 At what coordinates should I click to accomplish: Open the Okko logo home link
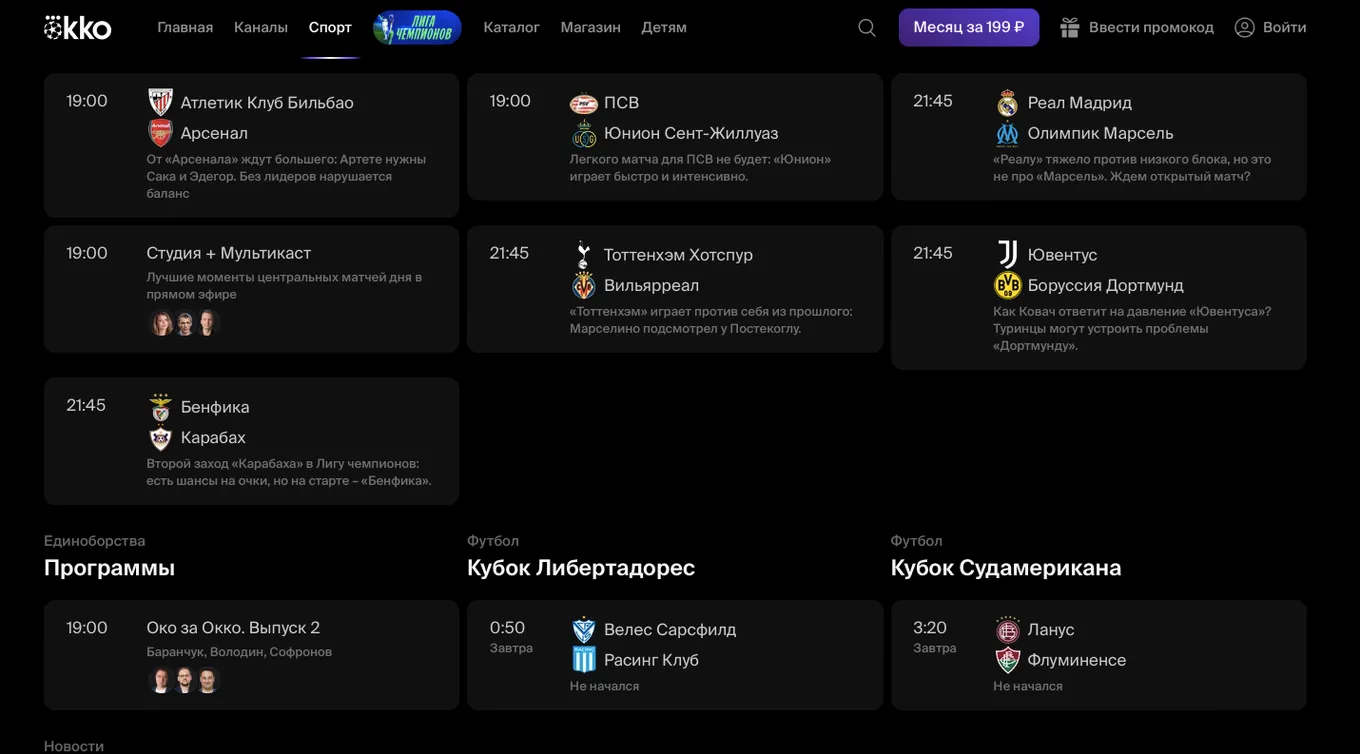(78, 28)
